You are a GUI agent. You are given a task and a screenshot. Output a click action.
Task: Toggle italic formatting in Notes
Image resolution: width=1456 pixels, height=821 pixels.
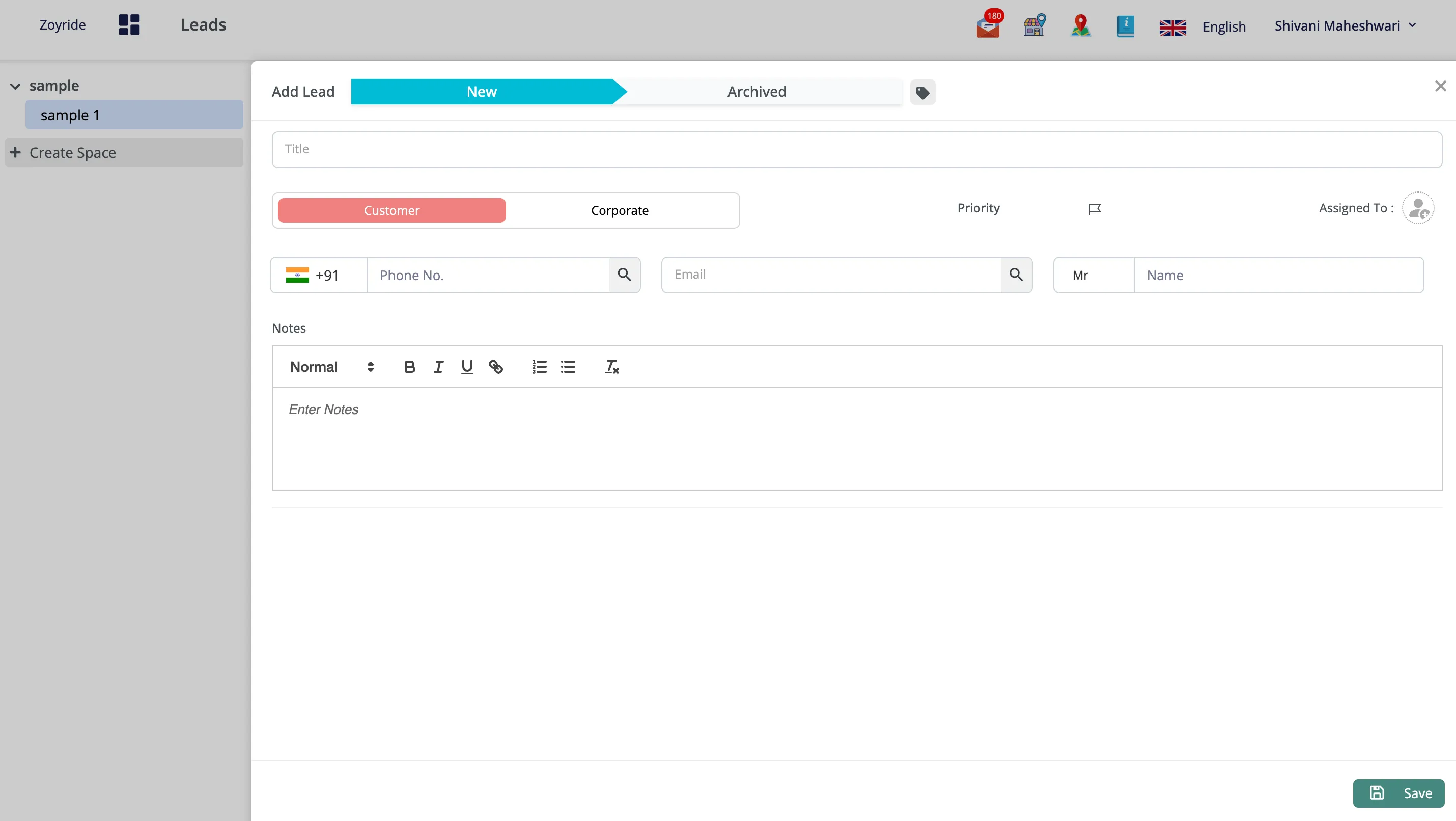[x=438, y=367]
